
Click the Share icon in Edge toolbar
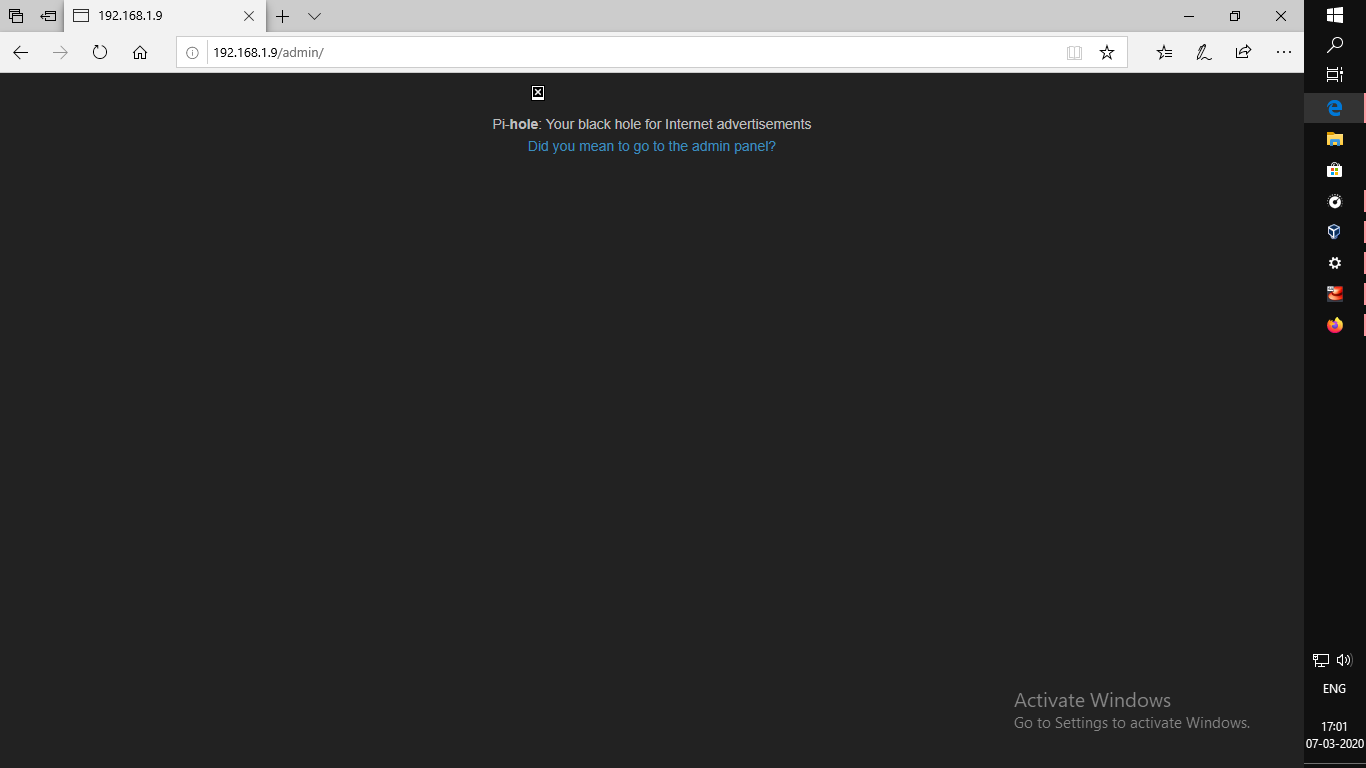coord(1243,52)
